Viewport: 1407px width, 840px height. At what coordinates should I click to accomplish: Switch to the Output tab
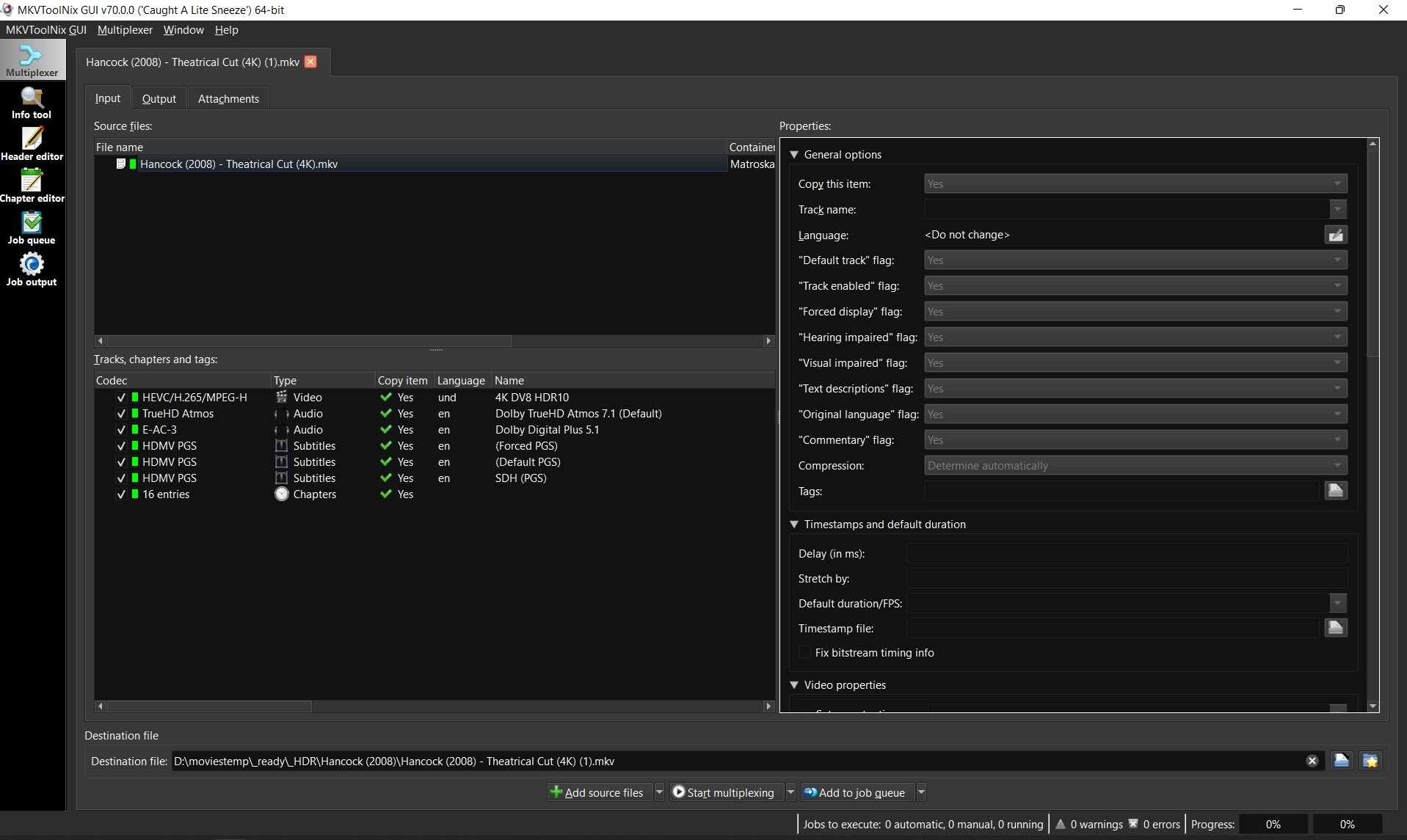(159, 99)
